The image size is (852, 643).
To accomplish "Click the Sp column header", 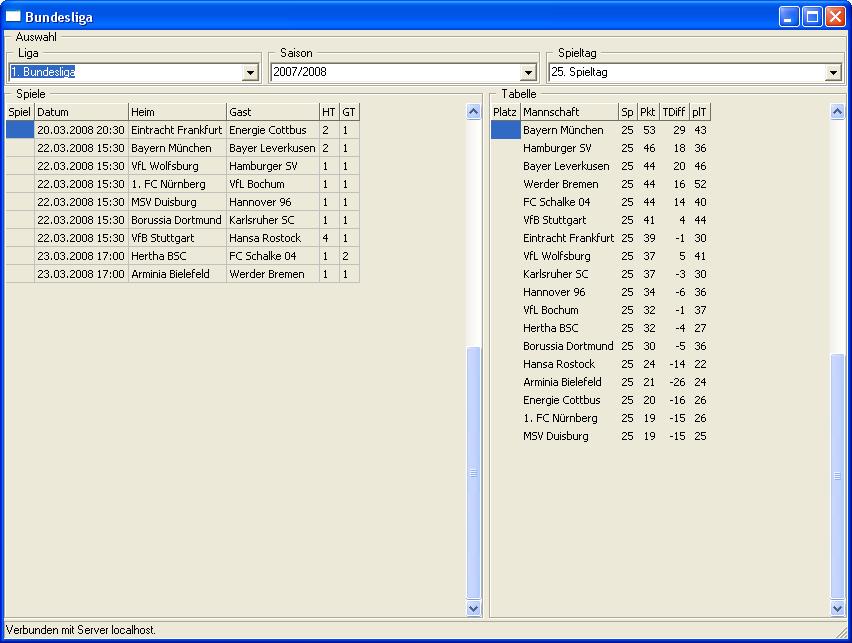I will [x=628, y=112].
